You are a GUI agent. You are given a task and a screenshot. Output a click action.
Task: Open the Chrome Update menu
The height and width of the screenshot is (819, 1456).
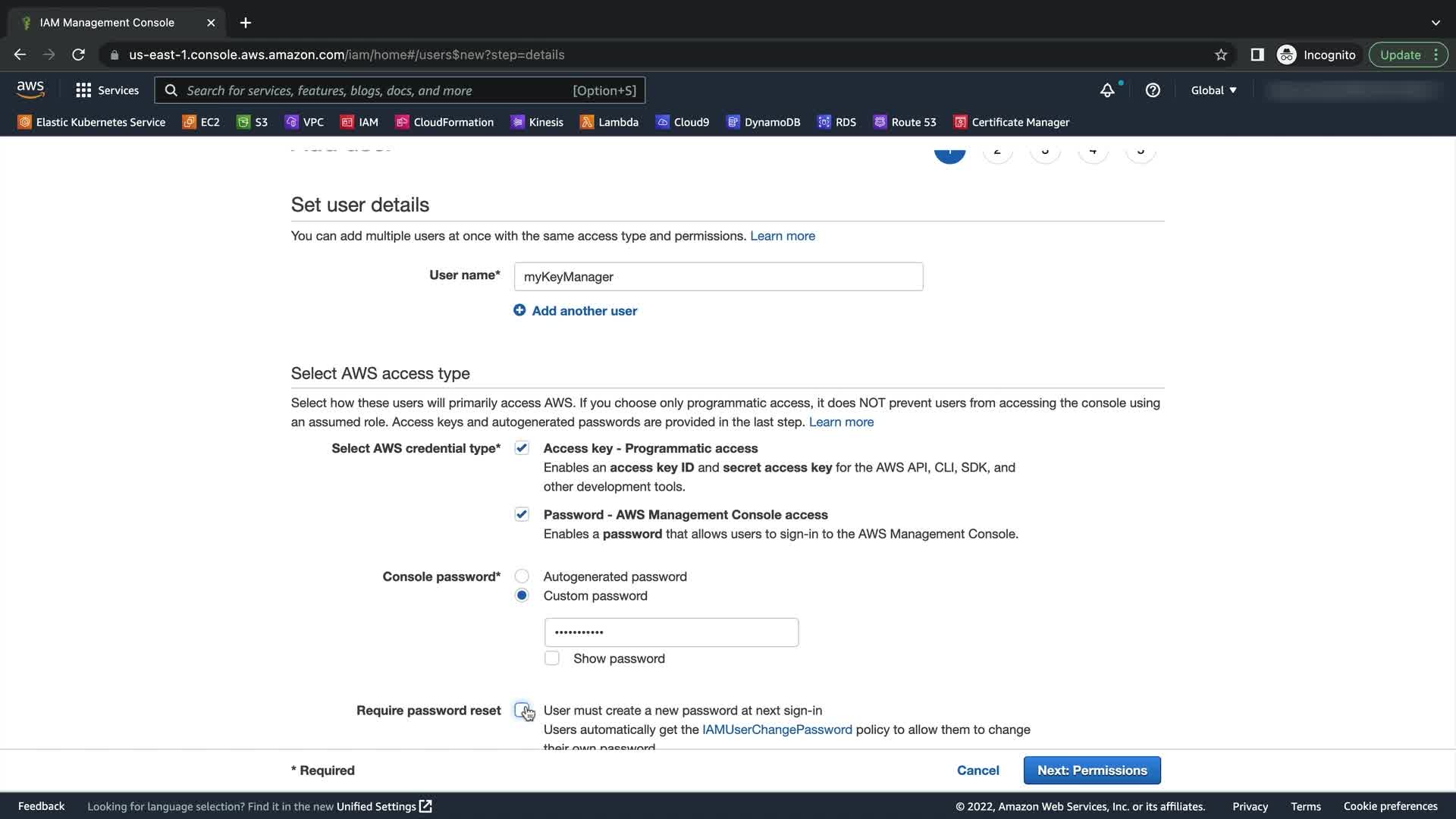pyautogui.click(x=1408, y=55)
